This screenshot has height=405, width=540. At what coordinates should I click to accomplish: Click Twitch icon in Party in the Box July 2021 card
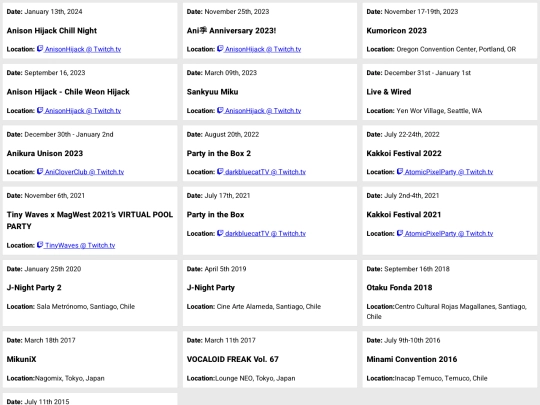[x=220, y=233]
